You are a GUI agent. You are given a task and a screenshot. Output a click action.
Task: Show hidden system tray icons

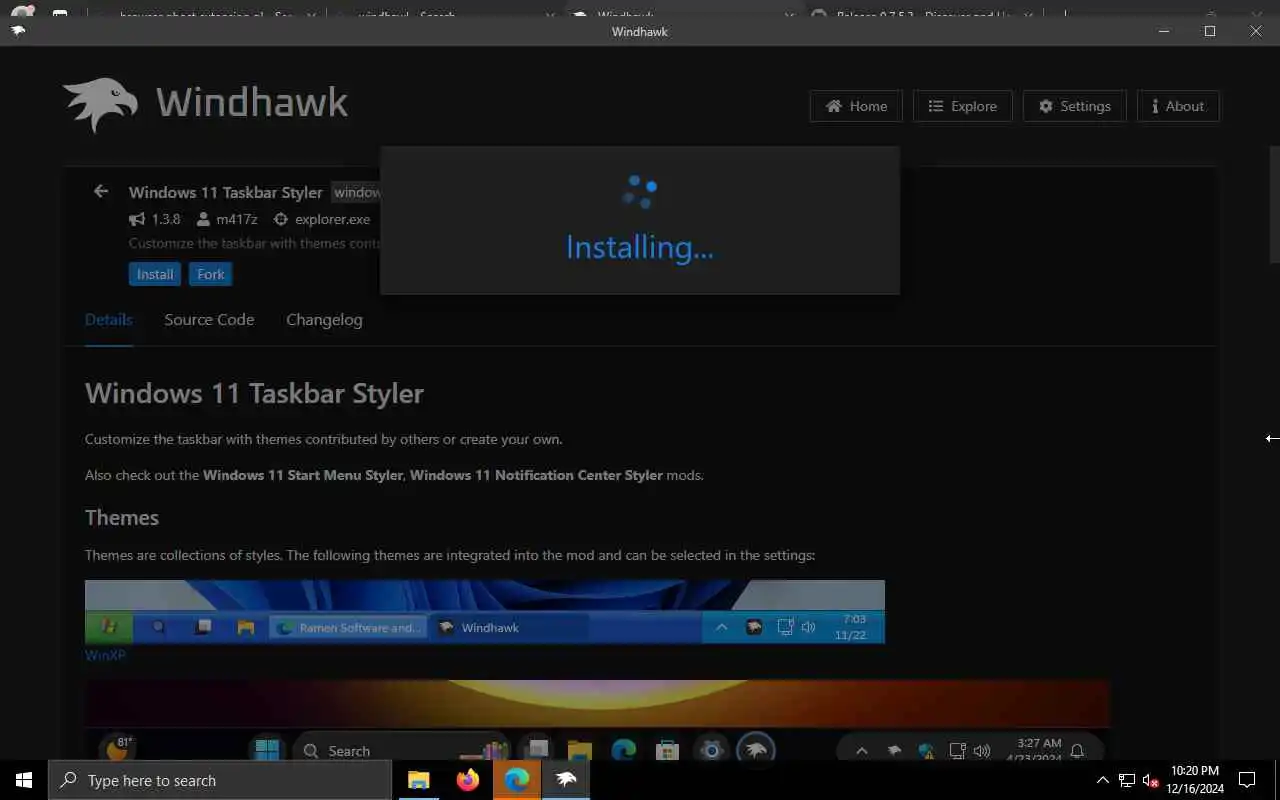(1103, 780)
